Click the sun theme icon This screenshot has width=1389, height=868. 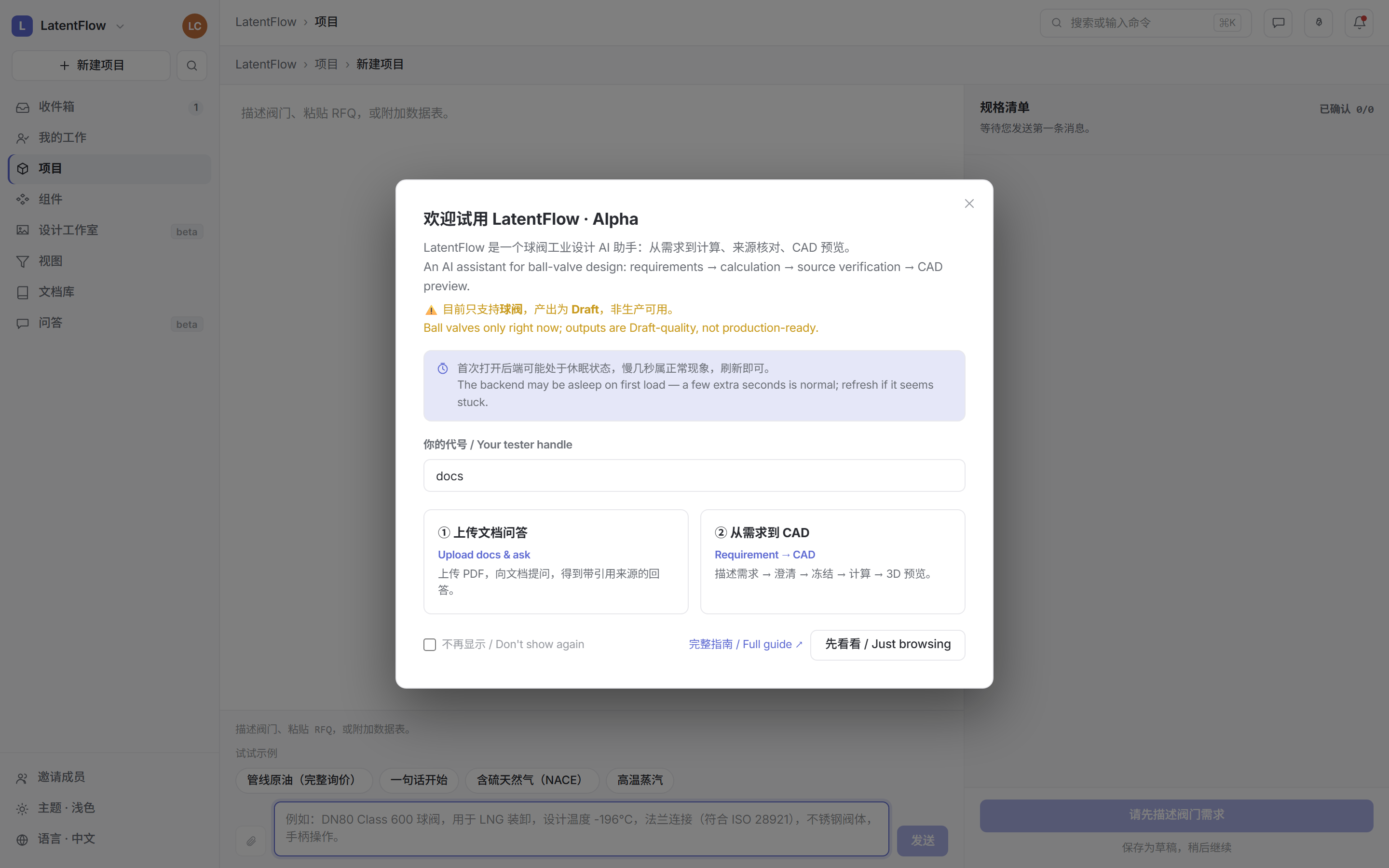[22, 809]
